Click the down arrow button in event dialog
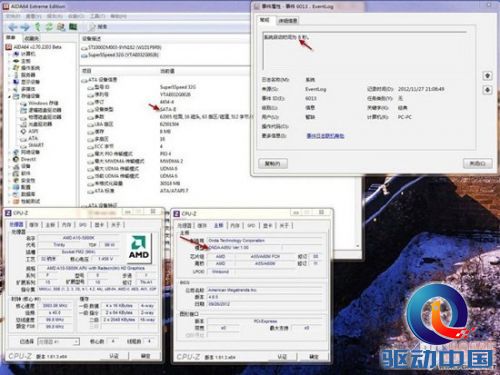Image resolution: width=500 pixels, height=375 pixels. point(487,90)
